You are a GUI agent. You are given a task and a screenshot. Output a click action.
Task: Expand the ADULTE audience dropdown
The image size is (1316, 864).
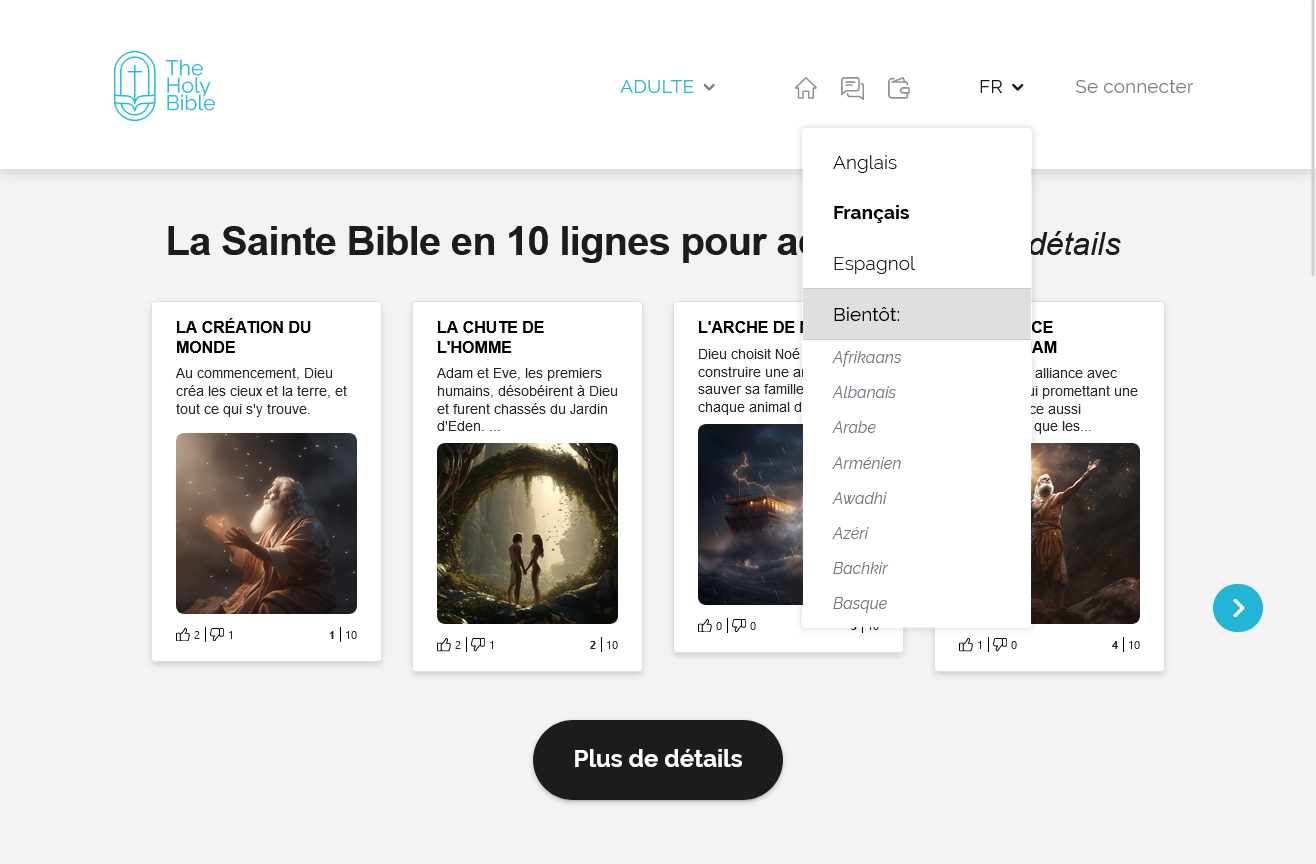667,87
